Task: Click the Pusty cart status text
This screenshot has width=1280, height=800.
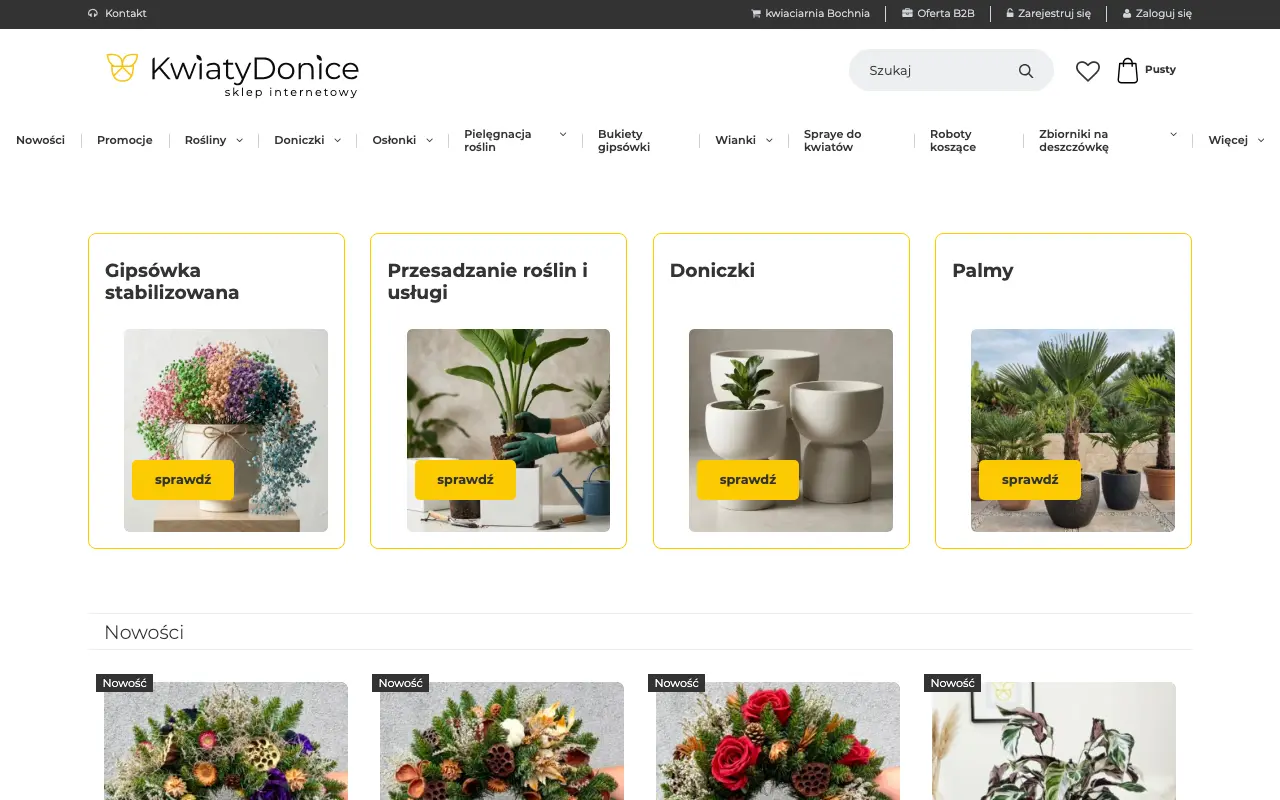Action: pyautogui.click(x=1160, y=70)
